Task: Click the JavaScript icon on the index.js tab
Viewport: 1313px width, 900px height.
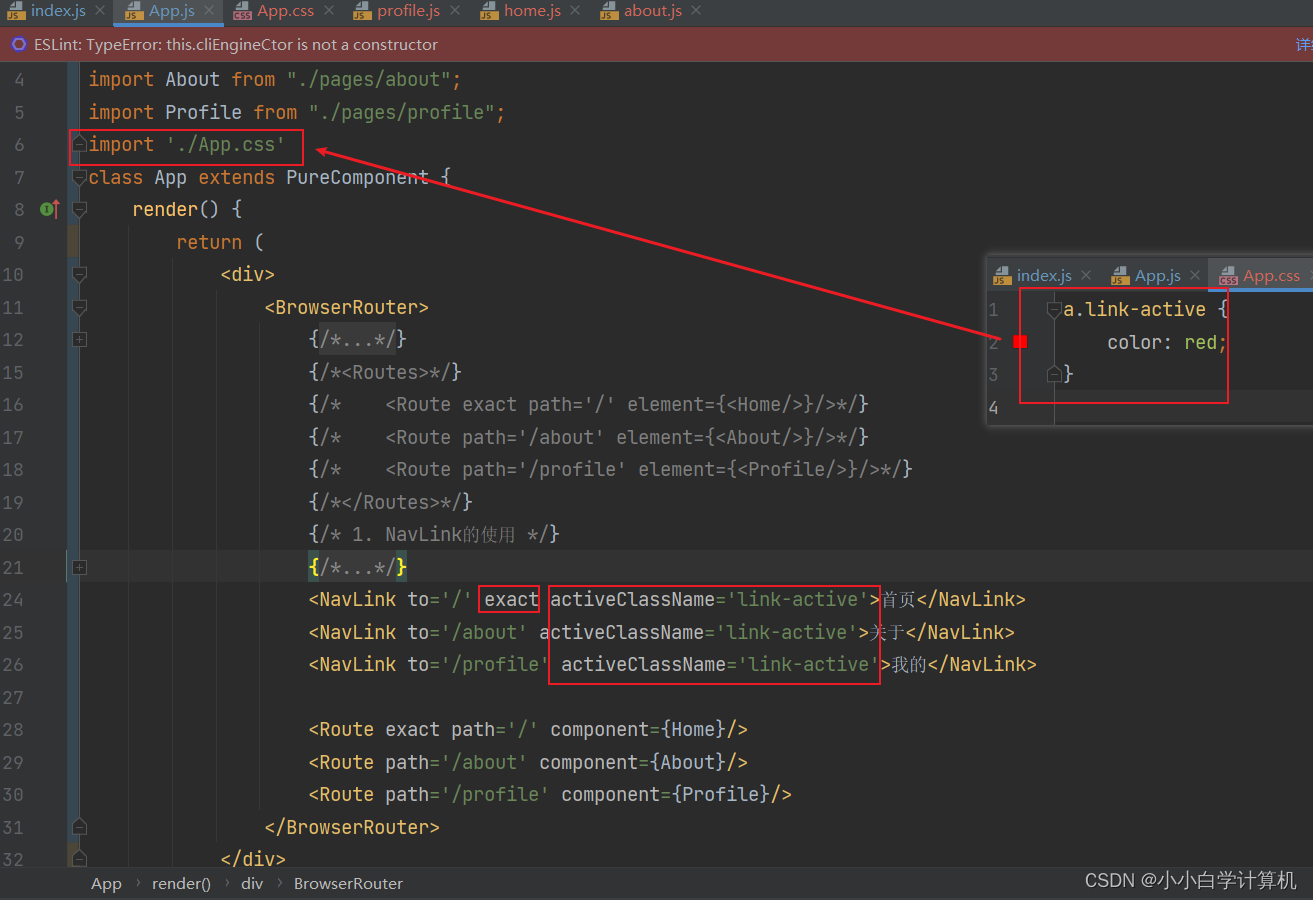Action: [15, 13]
